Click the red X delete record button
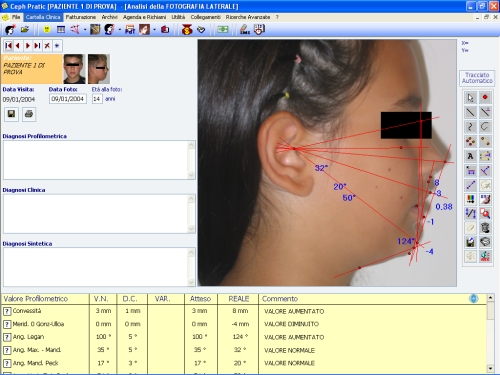This screenshot has width=500, height=375. click(x=47, y=46)
